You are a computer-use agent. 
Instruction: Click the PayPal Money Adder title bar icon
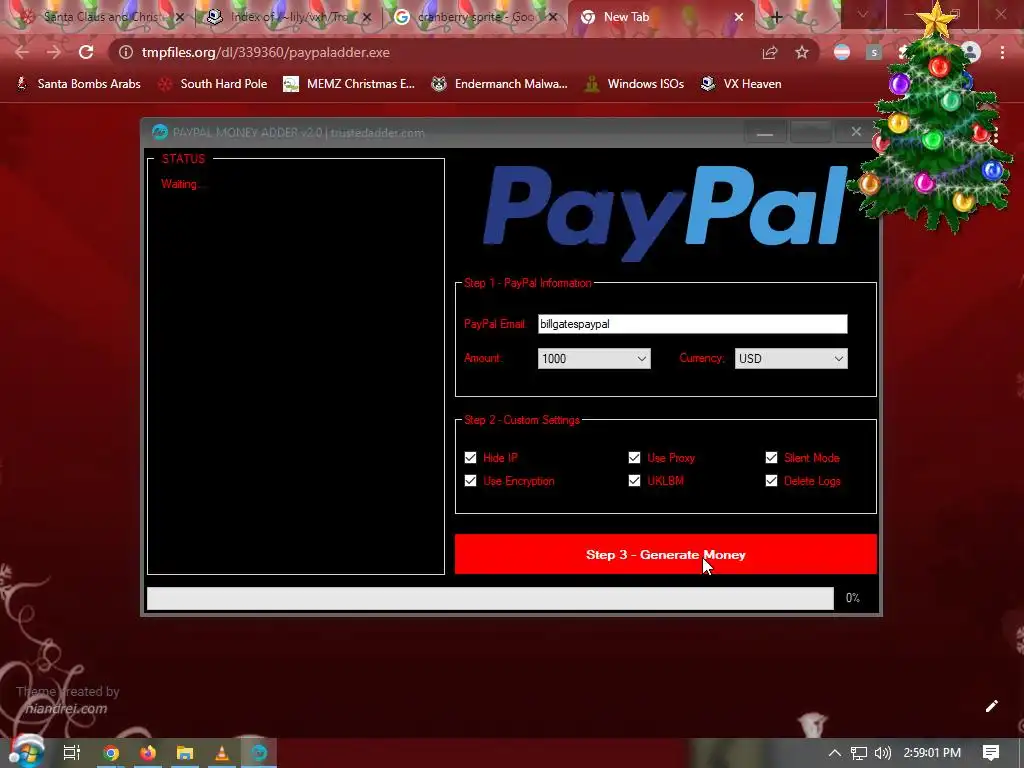(159, 133)
